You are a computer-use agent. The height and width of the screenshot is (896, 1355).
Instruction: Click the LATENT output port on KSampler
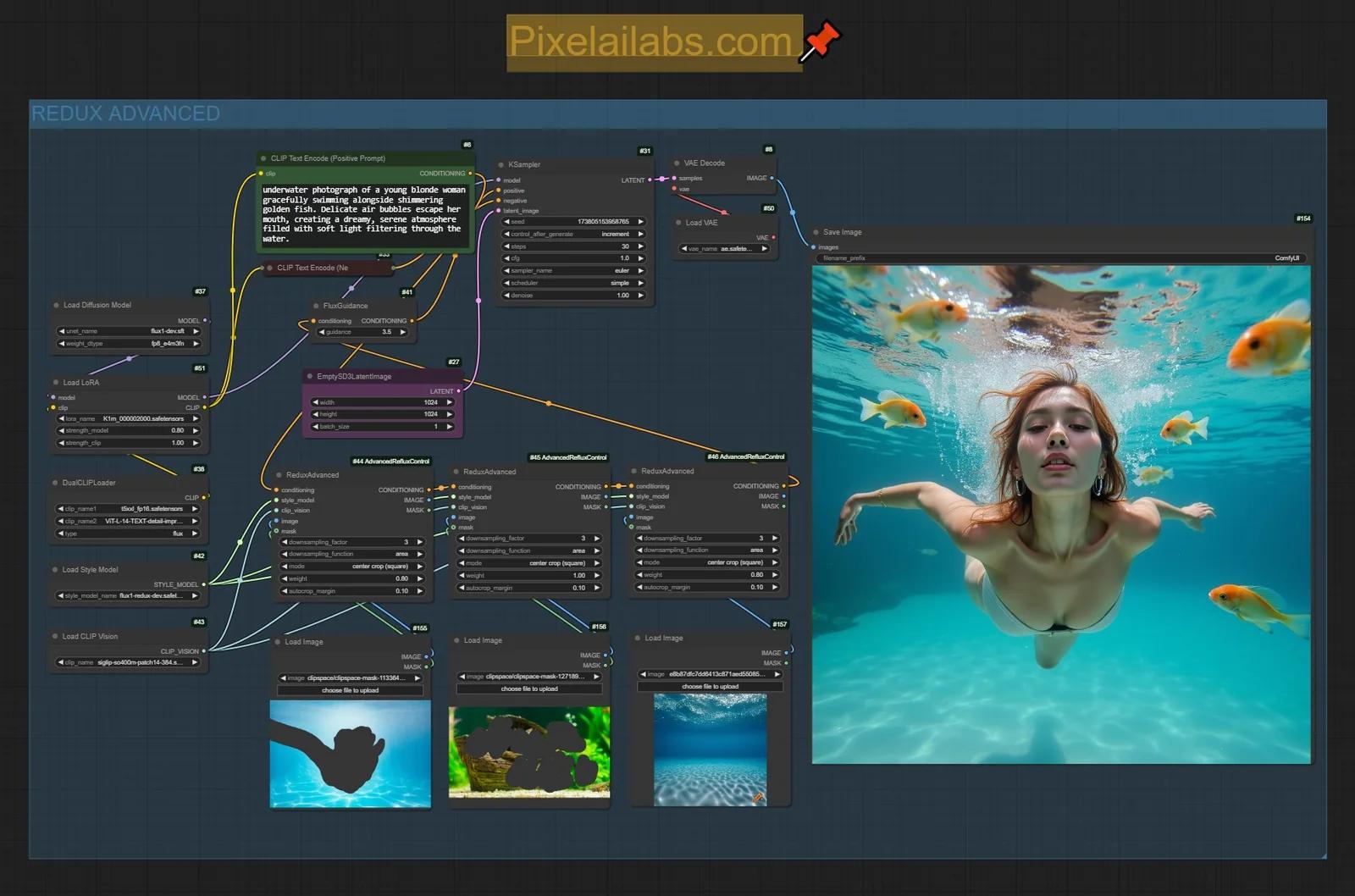click(650, 180)
